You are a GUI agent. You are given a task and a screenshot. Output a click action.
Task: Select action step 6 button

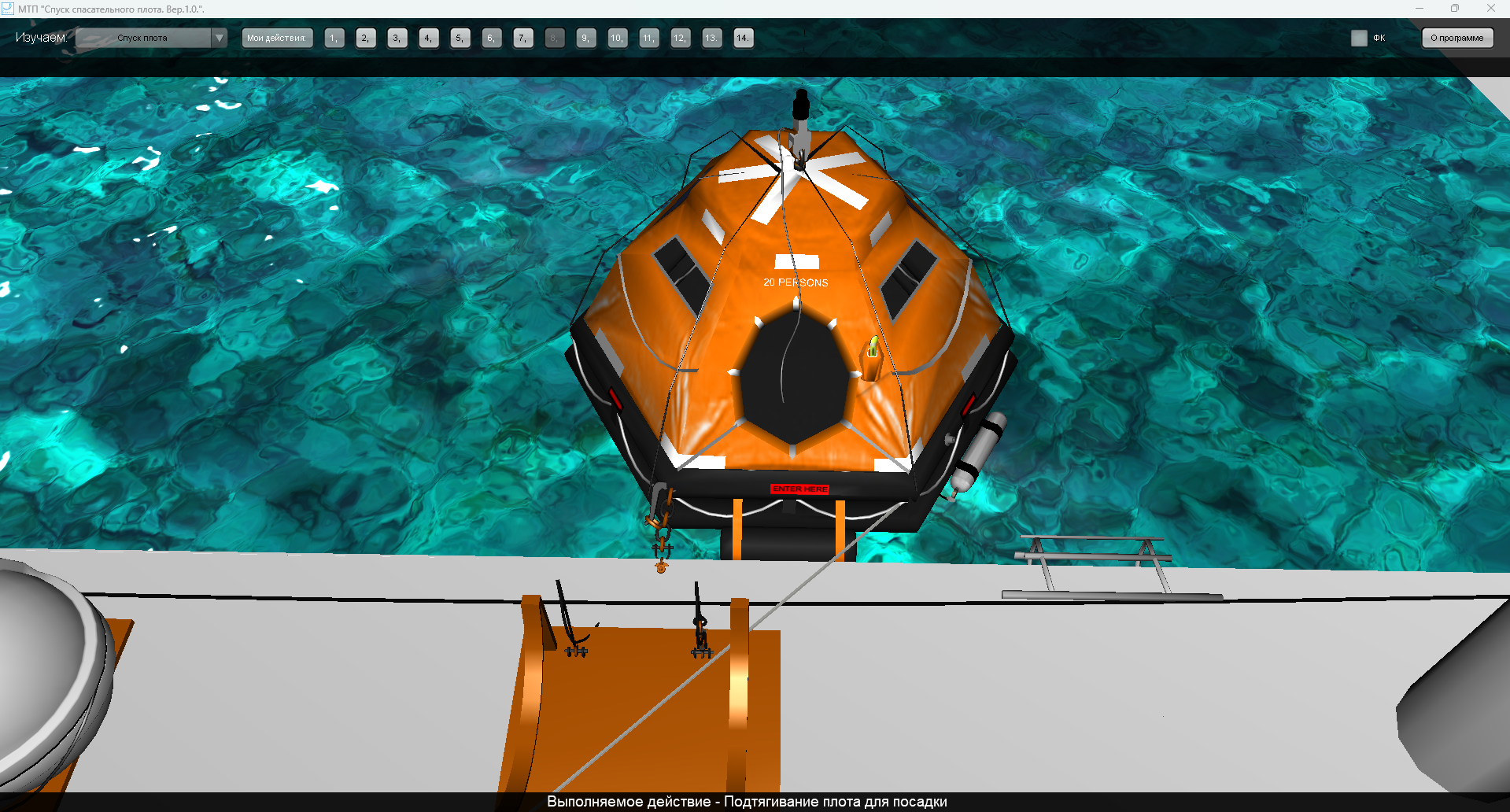[x=492, y=38]
